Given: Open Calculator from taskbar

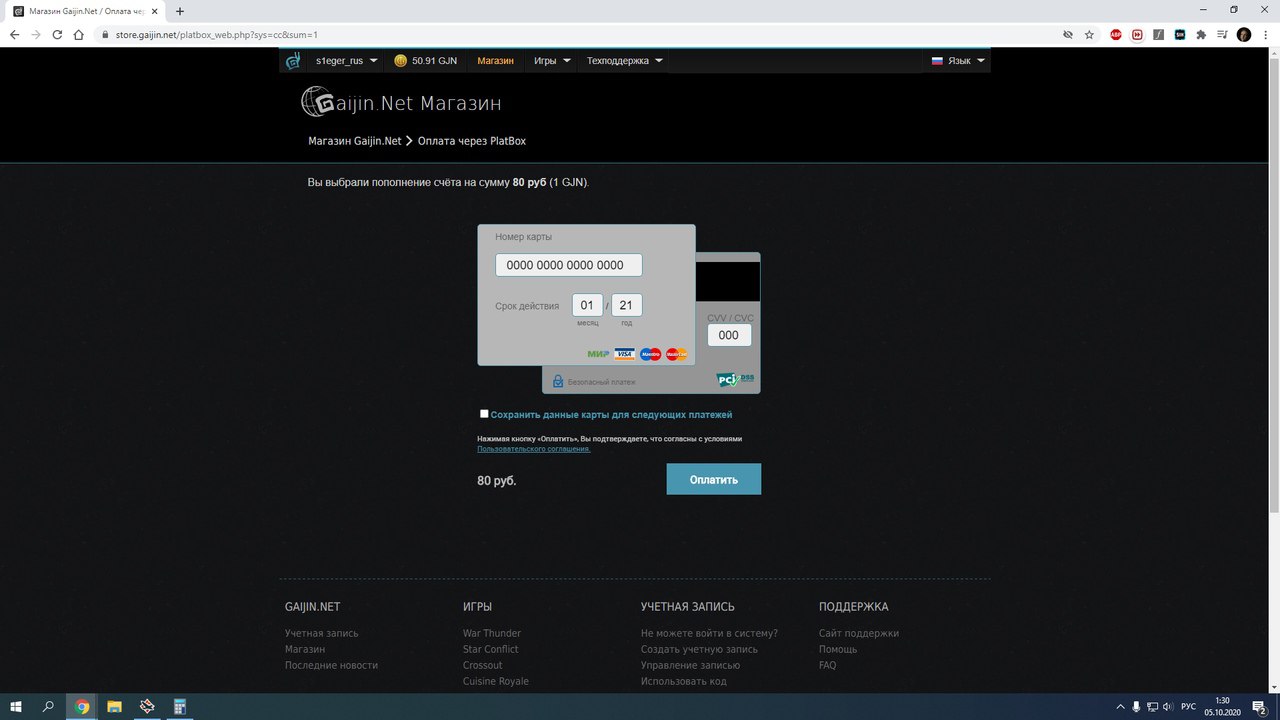Looking at the screenshot, I should tap(180, 706).
